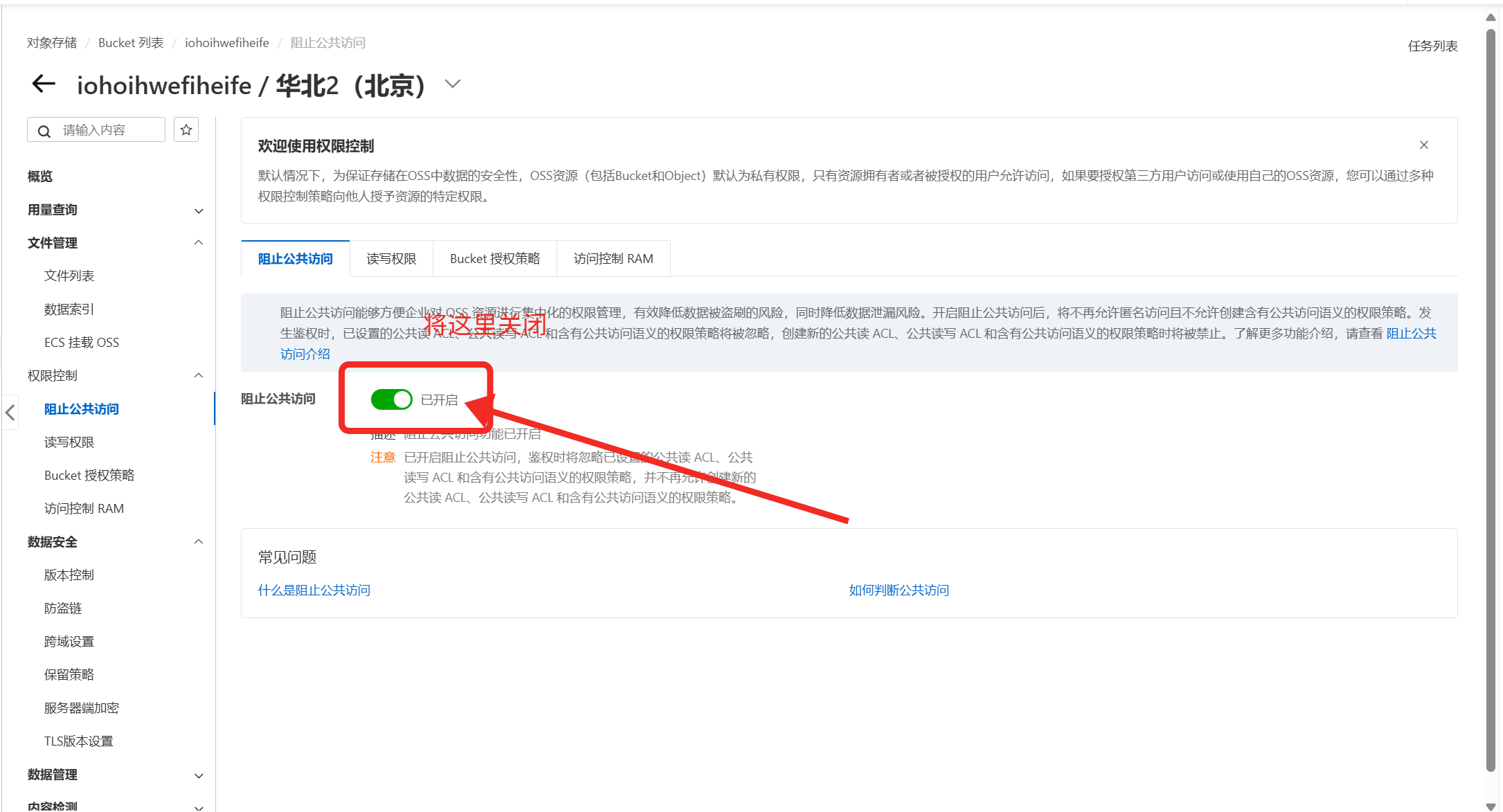This screenshot has width=1503, height=812.
Task: Open the region dropdown beside 华北2（北京）
Action: 452,84
